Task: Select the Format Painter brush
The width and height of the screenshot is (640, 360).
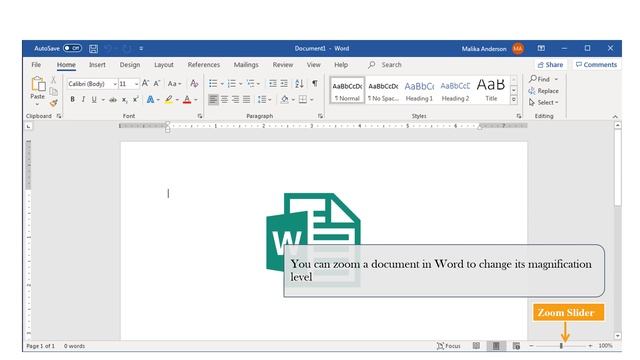Action: point(53,103)
